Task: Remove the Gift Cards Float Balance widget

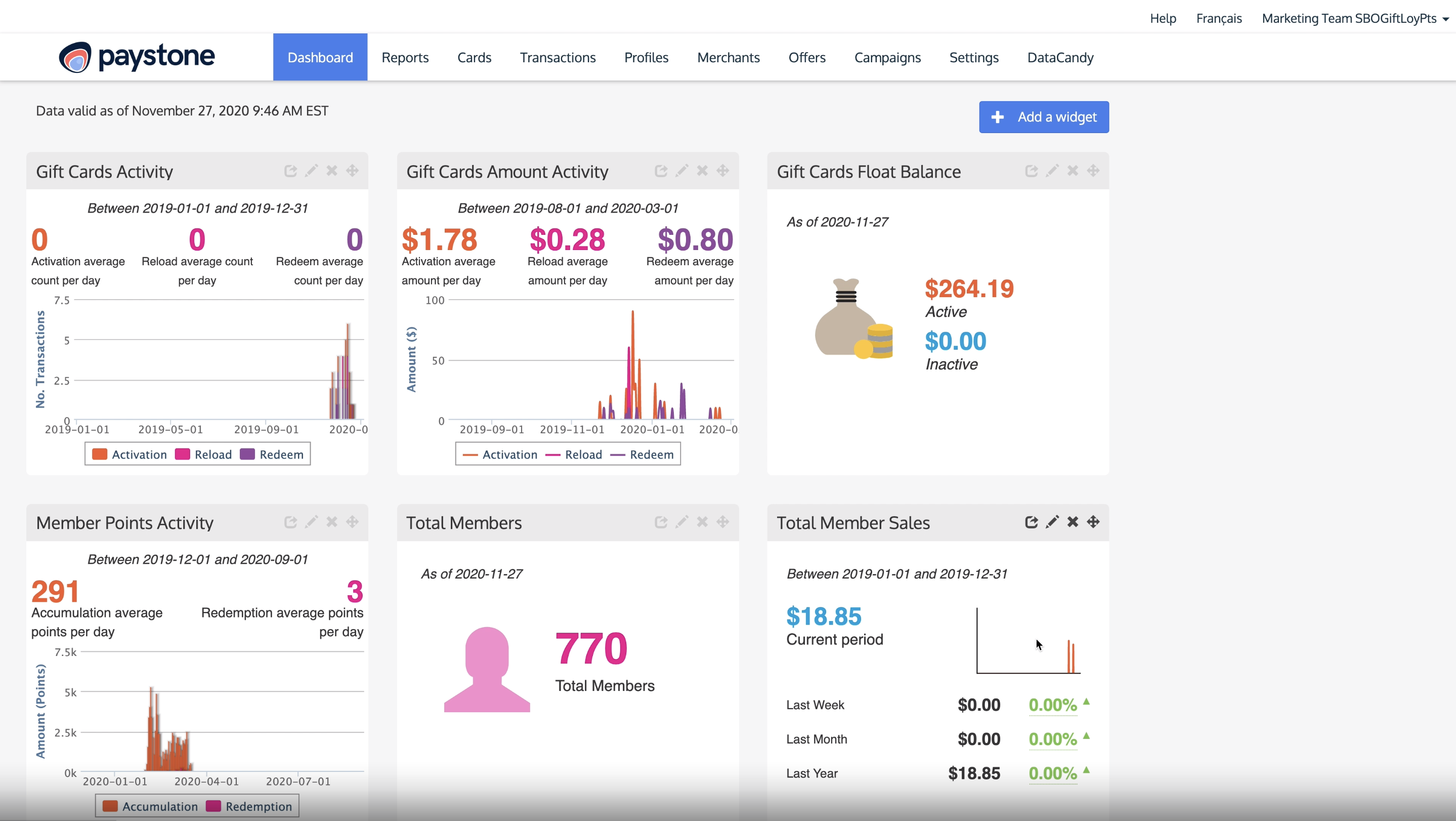Action: pos(1072,171)
